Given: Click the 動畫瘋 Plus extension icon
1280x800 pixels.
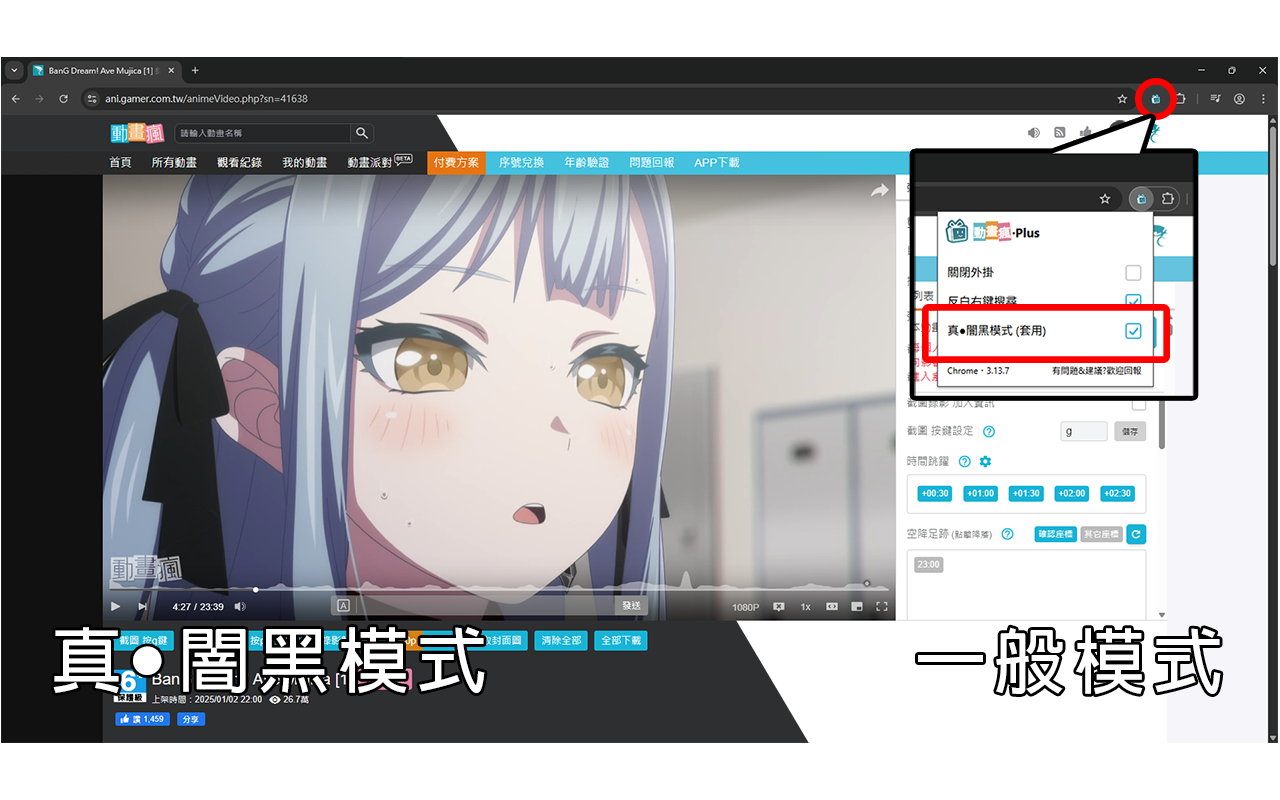Looking at the screenshot, I should pos(1155,98).
